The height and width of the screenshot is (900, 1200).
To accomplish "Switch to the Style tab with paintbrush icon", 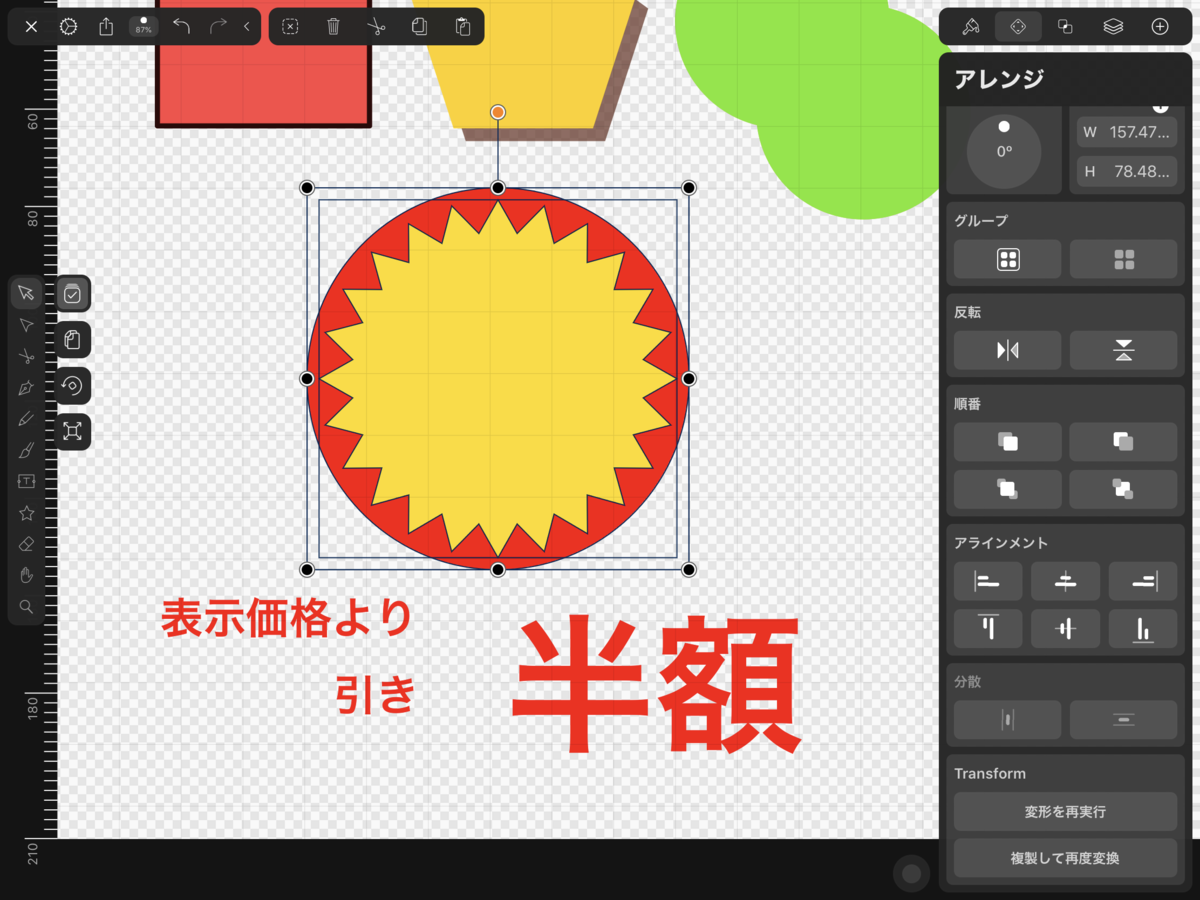I will [x=969, y=26].
